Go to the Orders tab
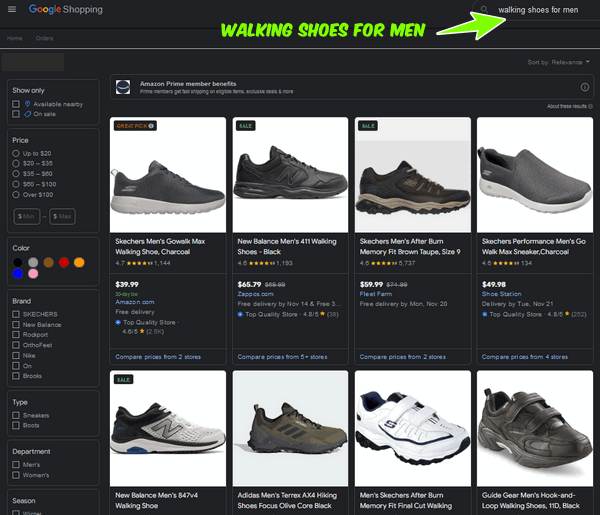Viewport: 600px width, 515px height. click(x=44, y=38)
